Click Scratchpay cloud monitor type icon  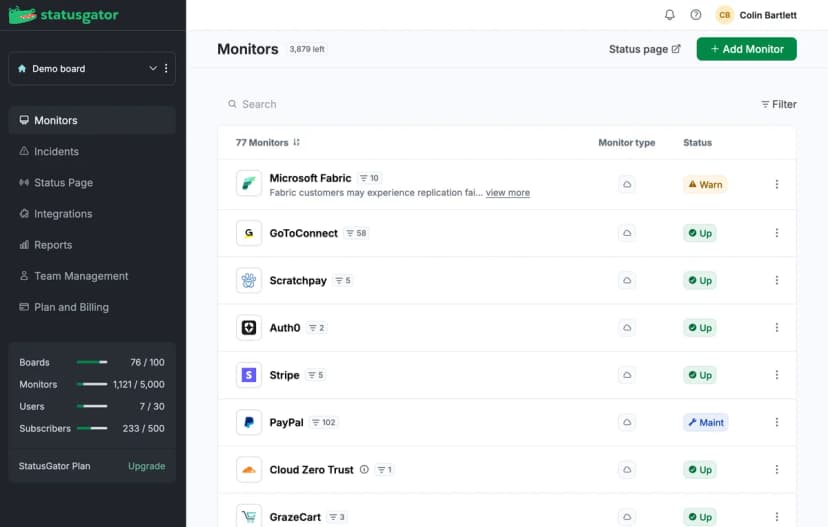click(x=627, y=280)
